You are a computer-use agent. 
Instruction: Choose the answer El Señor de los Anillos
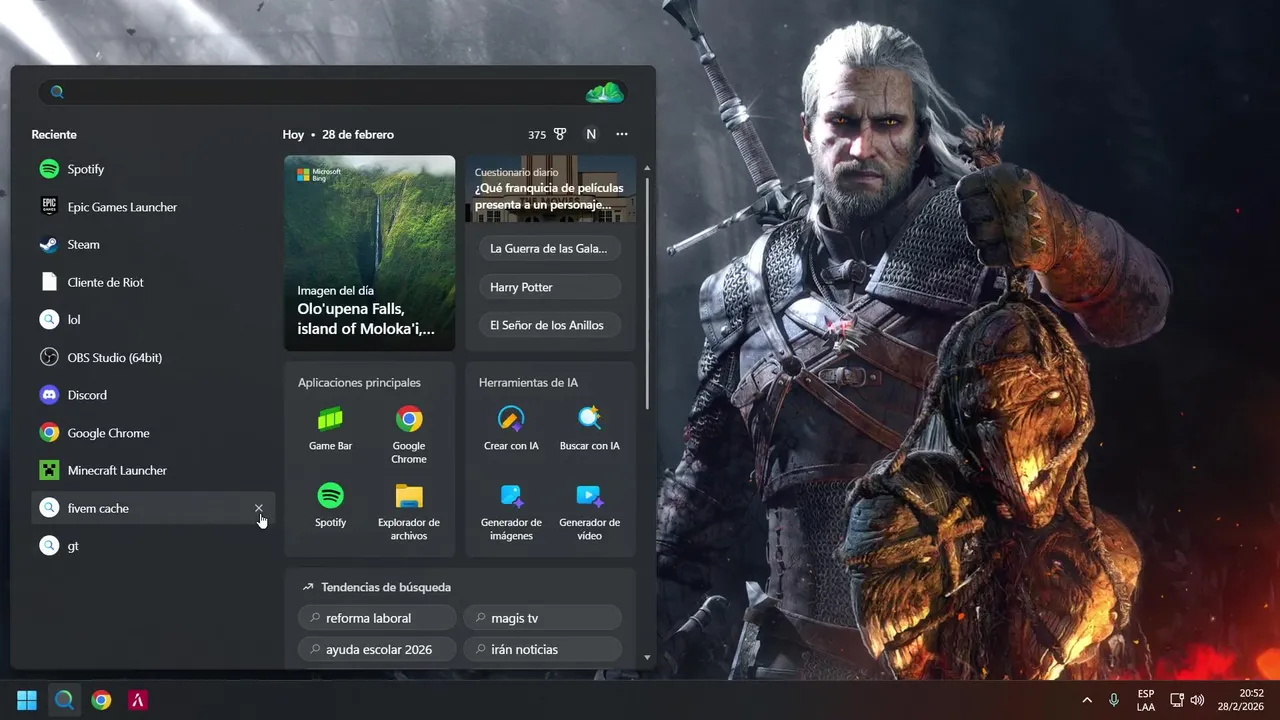[x=549, y=325]
